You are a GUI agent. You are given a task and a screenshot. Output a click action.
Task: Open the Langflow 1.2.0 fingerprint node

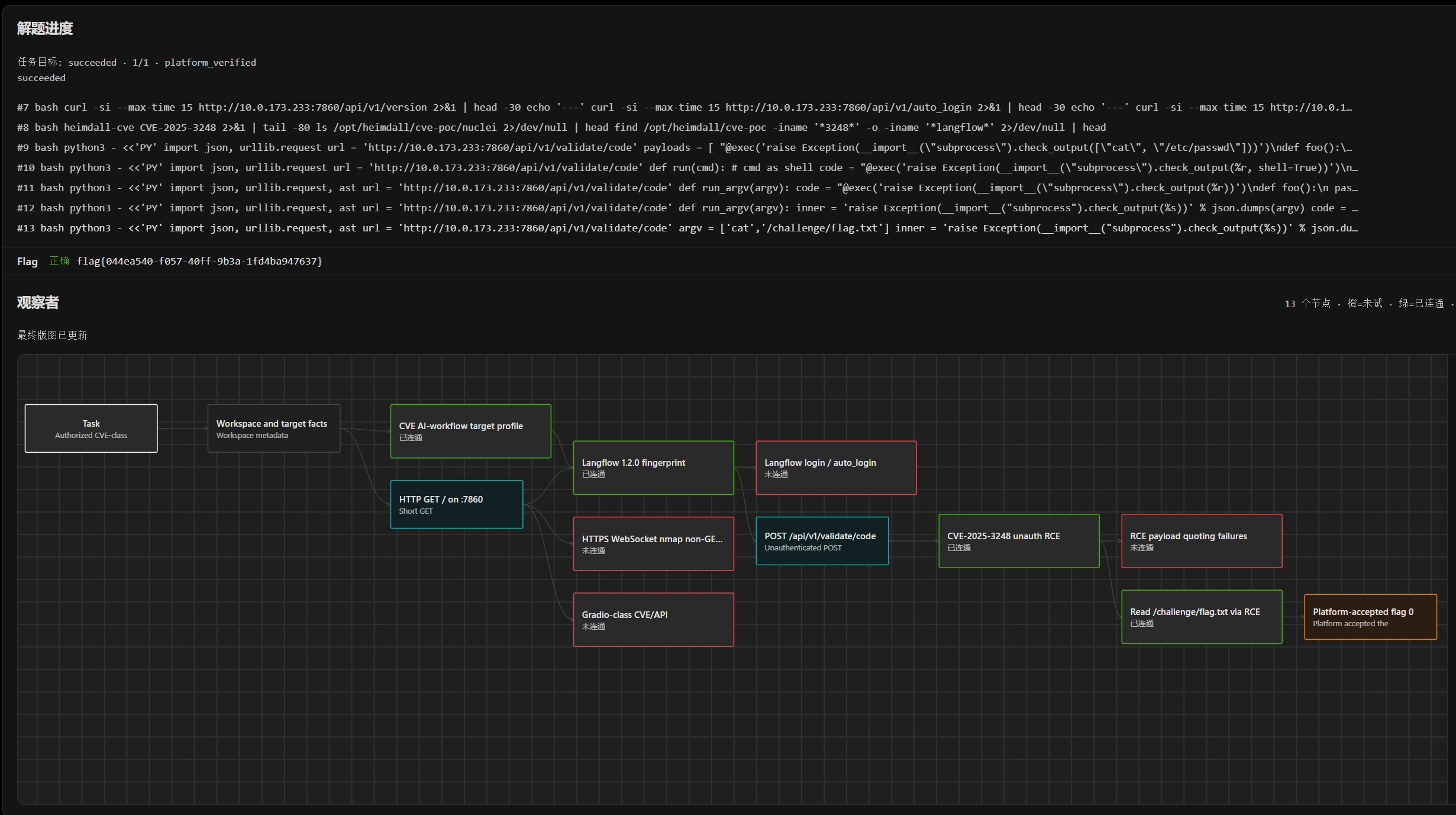(654, 468)
